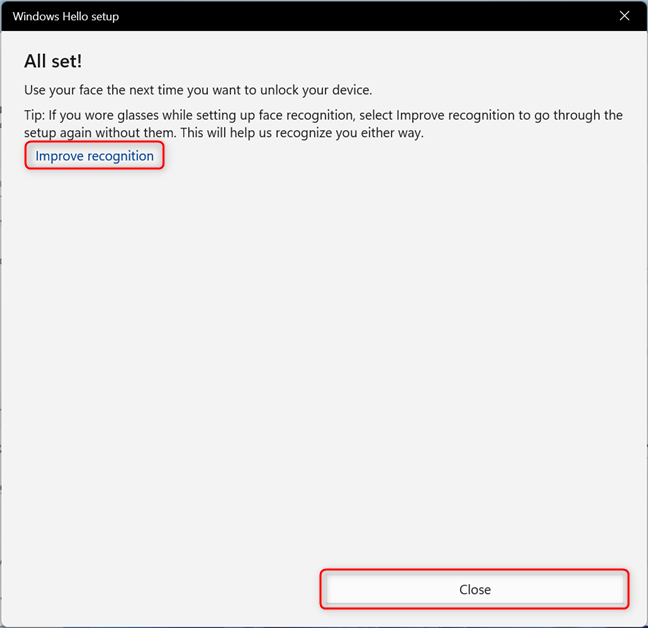Click the Close button in the dialog
Viewport: 648px width, 628px height.
(475, 589)
